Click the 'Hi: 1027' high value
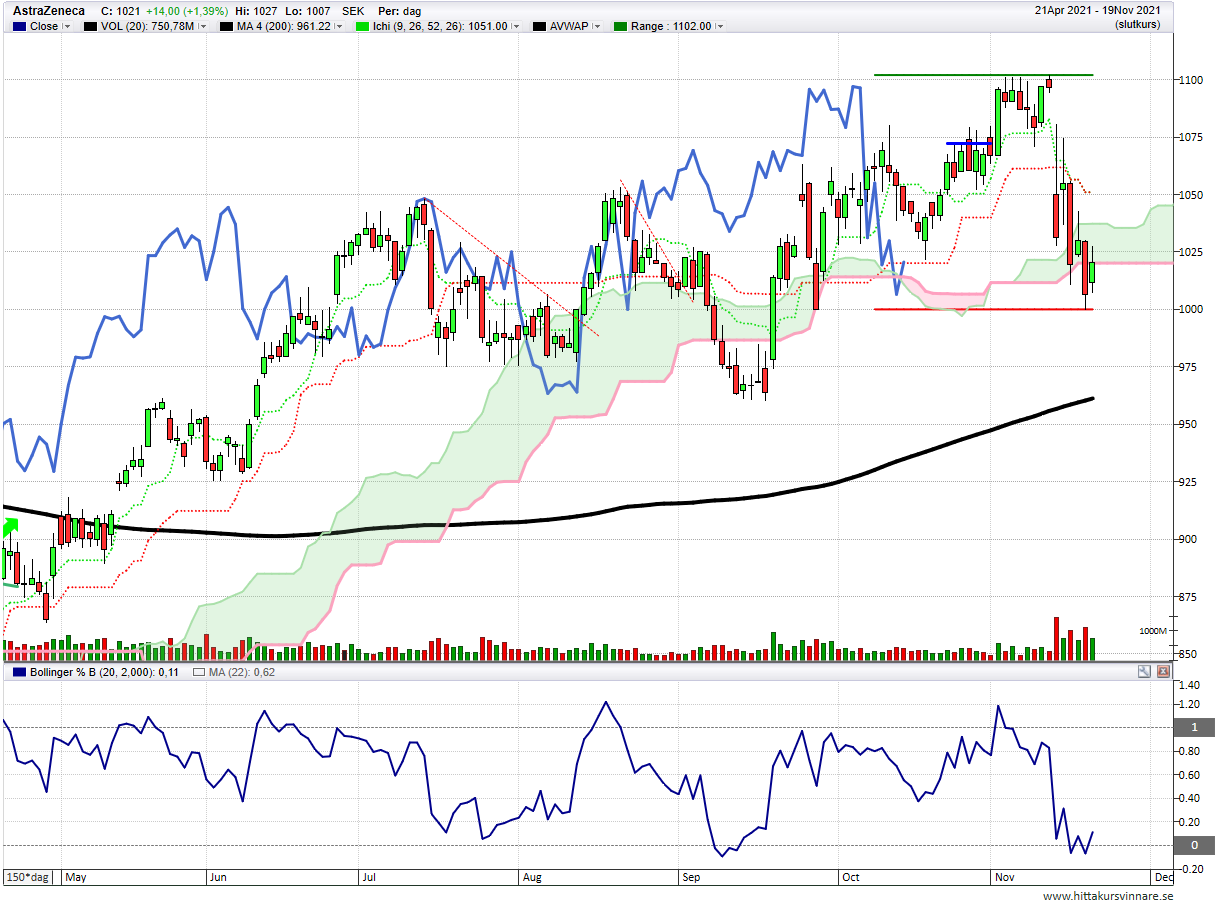Screen dimensions: 1218x901 [254, 11]
